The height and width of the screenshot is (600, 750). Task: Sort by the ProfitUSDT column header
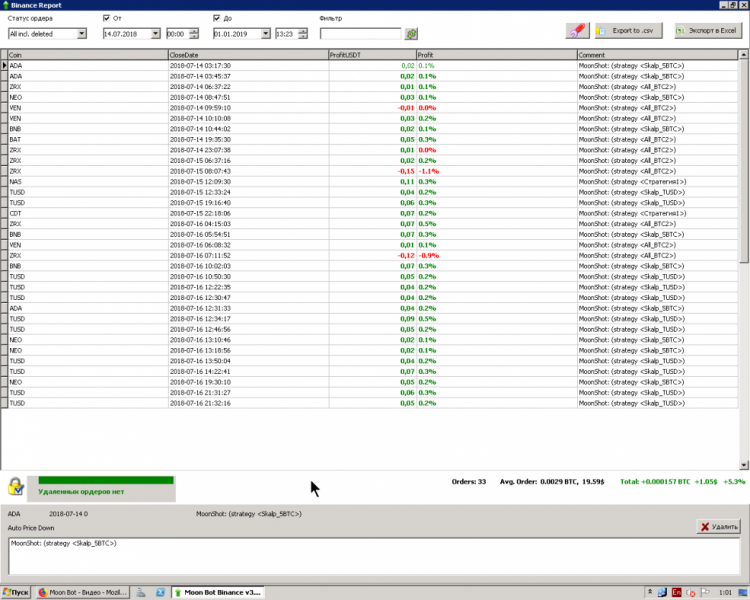pos(372,55)
